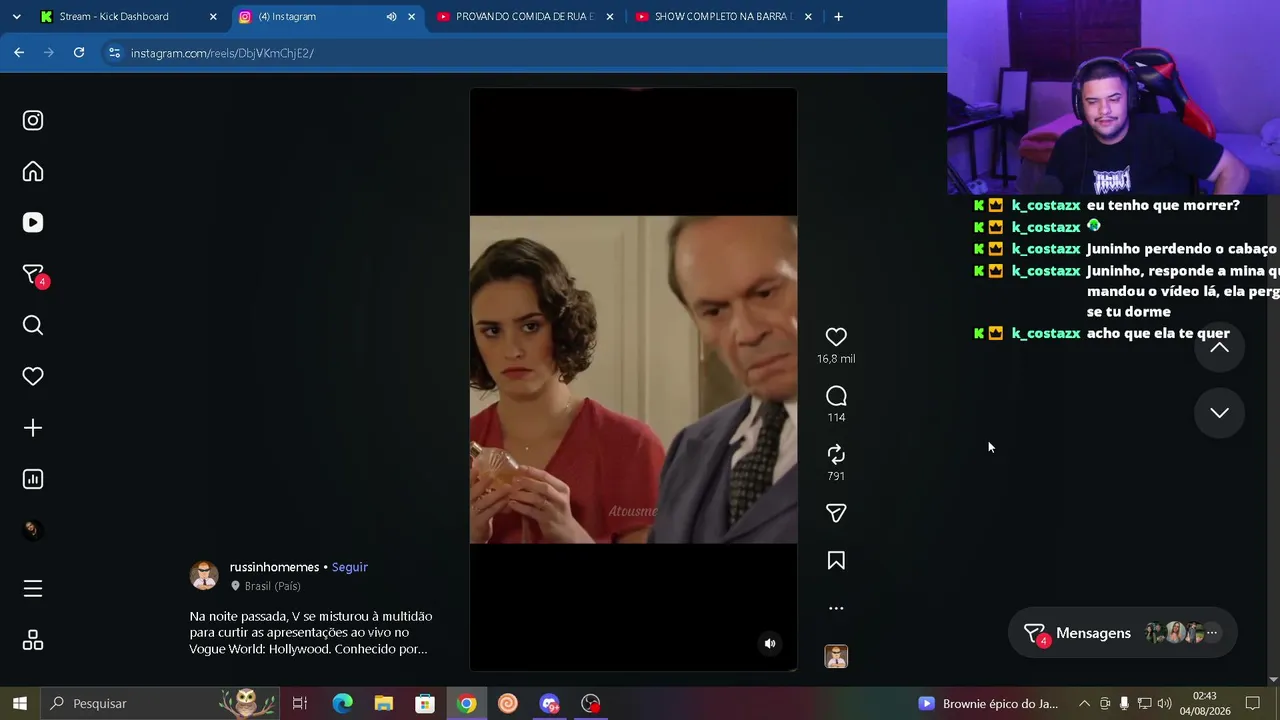Like the reel with heart icon
Screen dimensions: 1280x720
click(836, 337)
